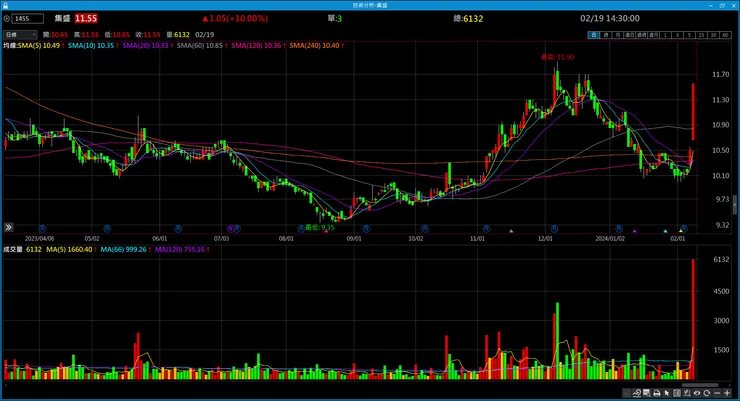This screenshot has width=740, height=401.
Task: Select the 還月 adjusted monthly button
Action: pyautogui.click(x=654, y=35)
